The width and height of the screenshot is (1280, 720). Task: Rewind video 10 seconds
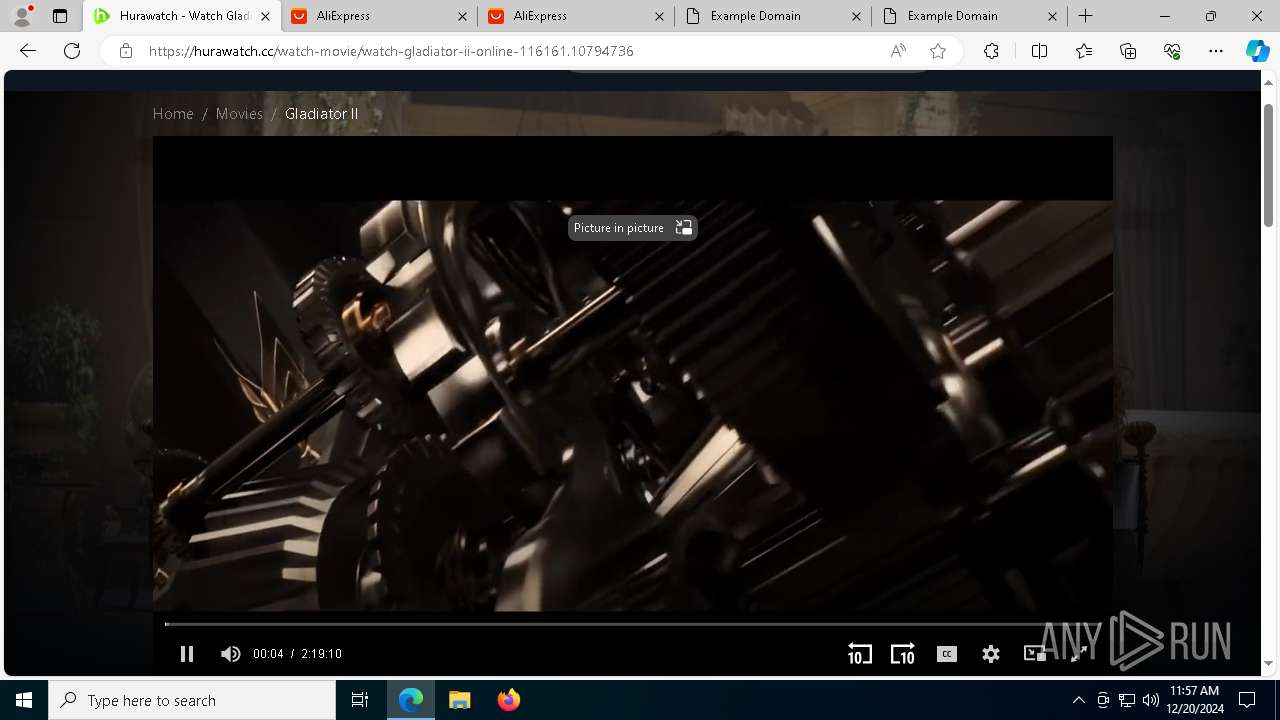coord(859,654)
